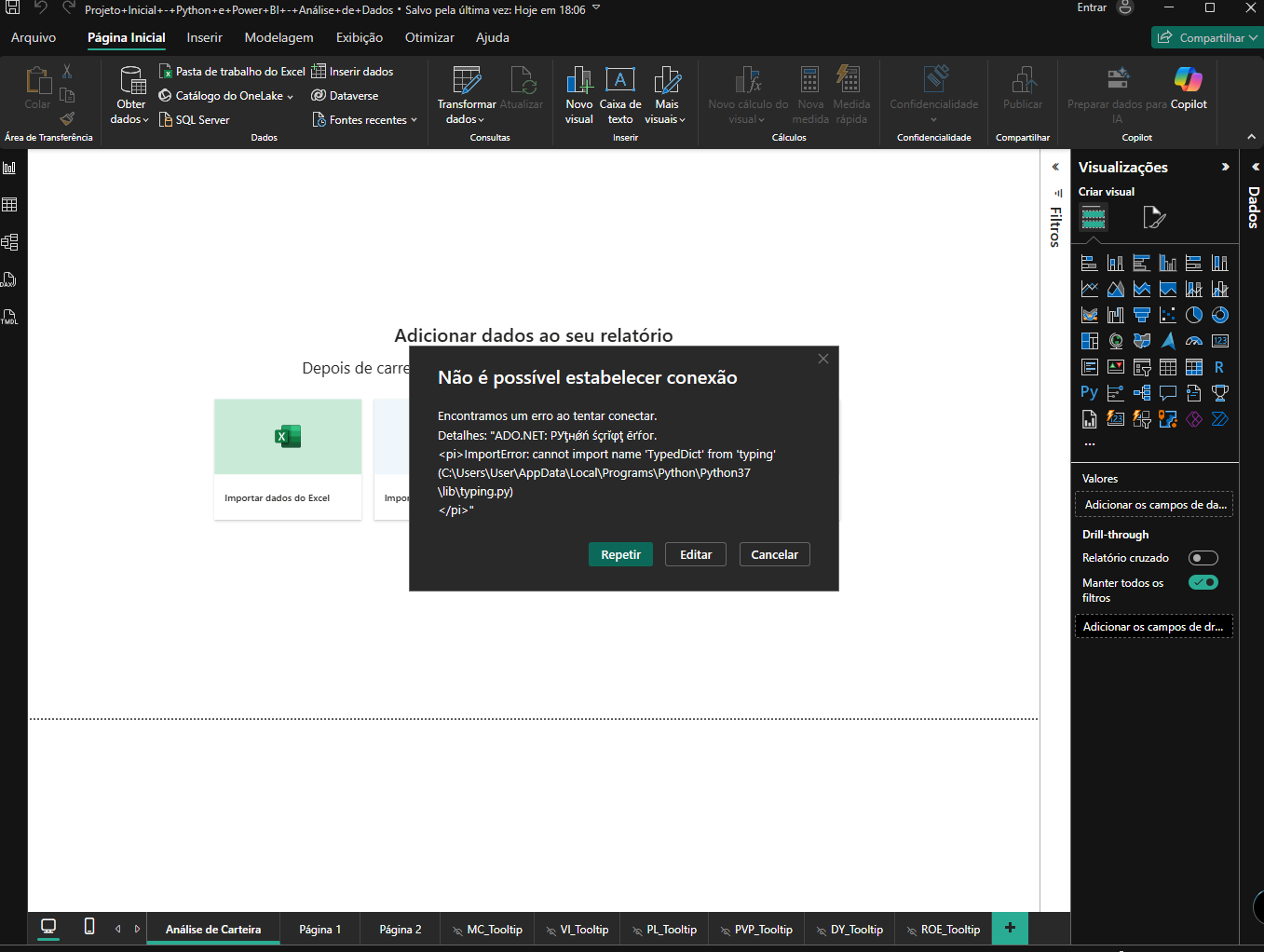Select the Treemap visual
This screenshot has height=952, width=1264.
click(1089, 341)
